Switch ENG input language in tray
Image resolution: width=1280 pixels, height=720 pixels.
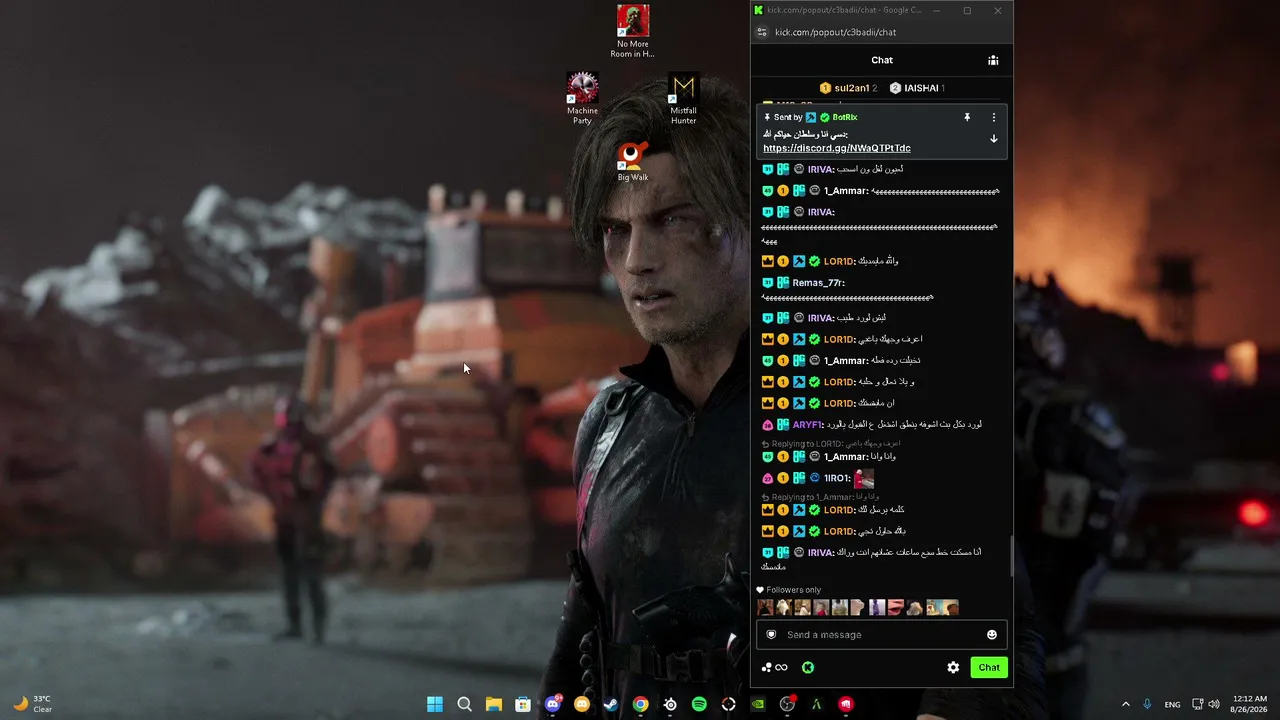pyautogui.click(x=1172, y=704)
